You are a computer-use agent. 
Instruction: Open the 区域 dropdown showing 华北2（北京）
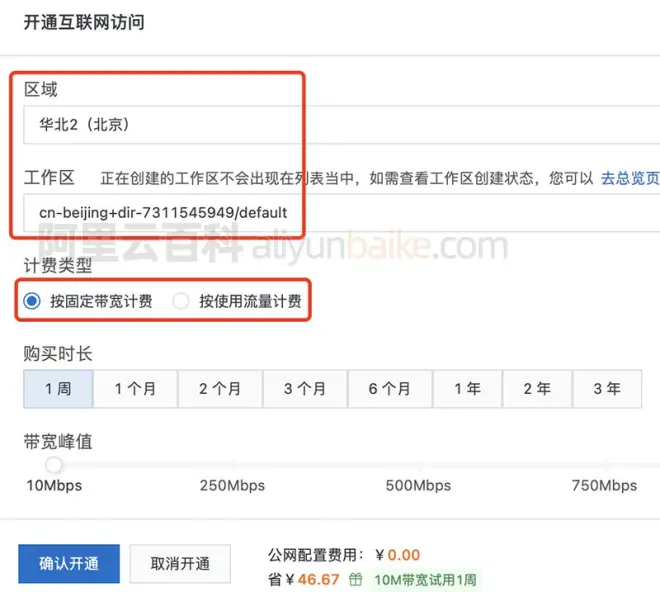(x=160, y=126)
